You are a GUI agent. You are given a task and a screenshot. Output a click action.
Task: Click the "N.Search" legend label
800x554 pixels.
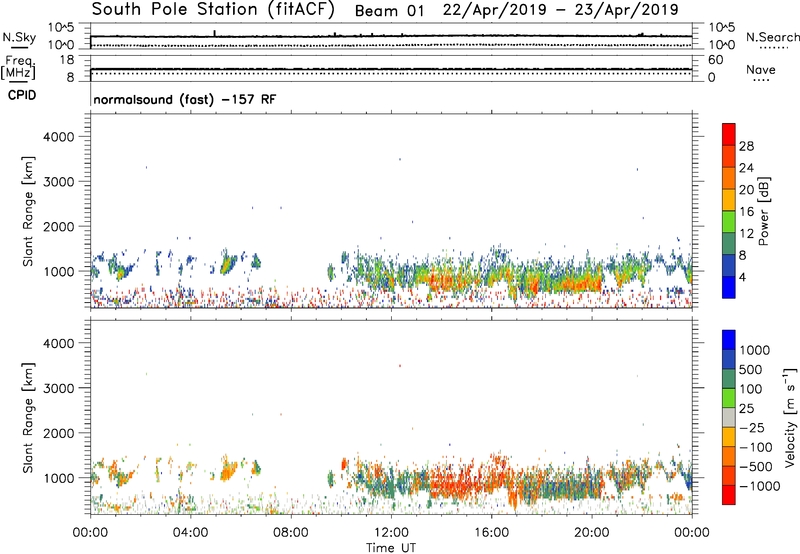[x=773, y=37]
